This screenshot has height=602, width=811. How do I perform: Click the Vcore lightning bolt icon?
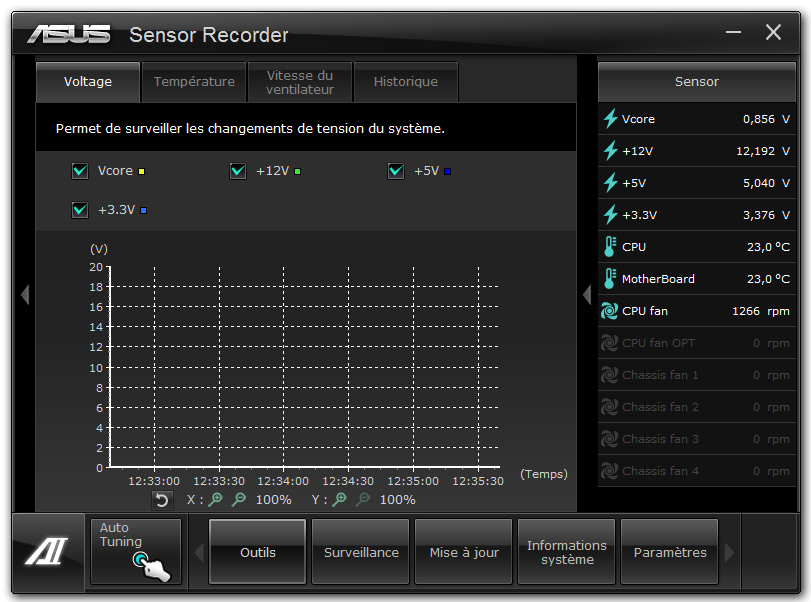pos(610,118)
